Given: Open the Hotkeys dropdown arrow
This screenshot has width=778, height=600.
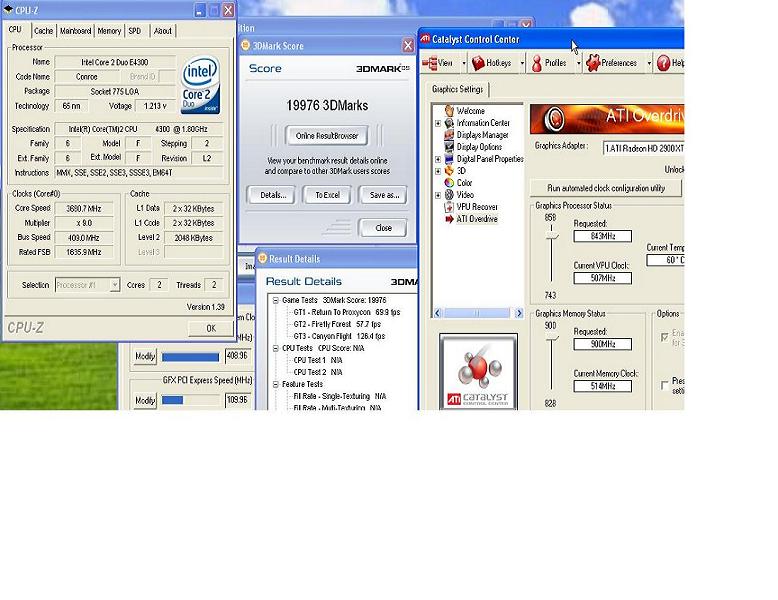Looking at the screenshot, I should pos(522,63).
